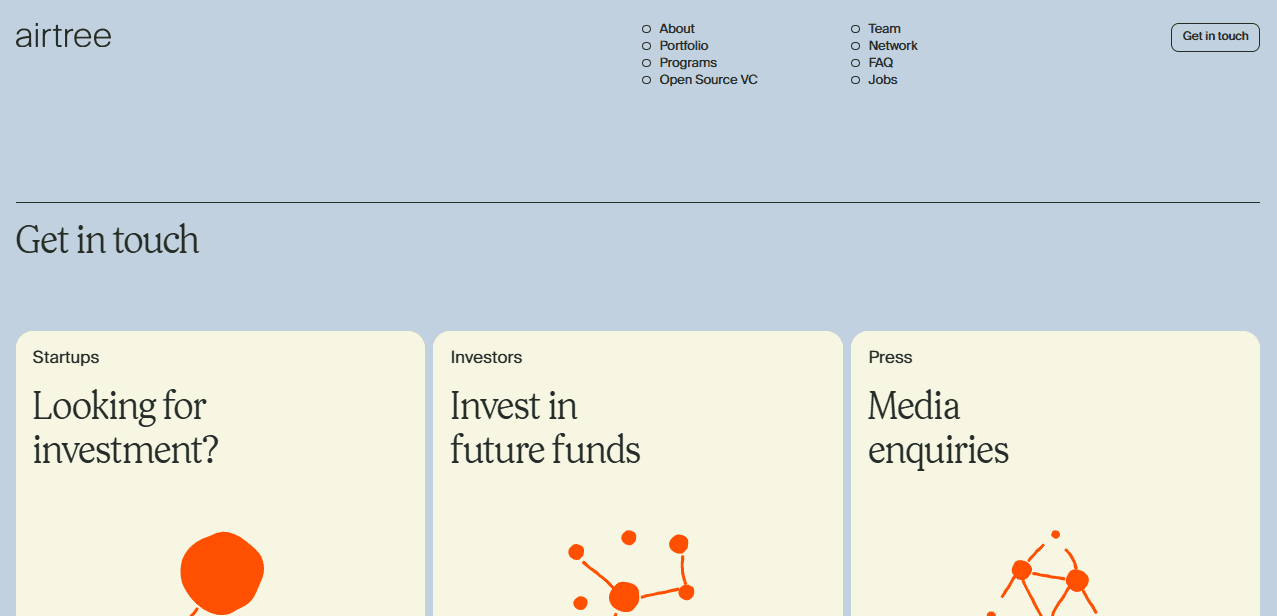The image size is (1277, 616).
Task: Click the circle bullet beside Jobs
Action: (855, 80)
